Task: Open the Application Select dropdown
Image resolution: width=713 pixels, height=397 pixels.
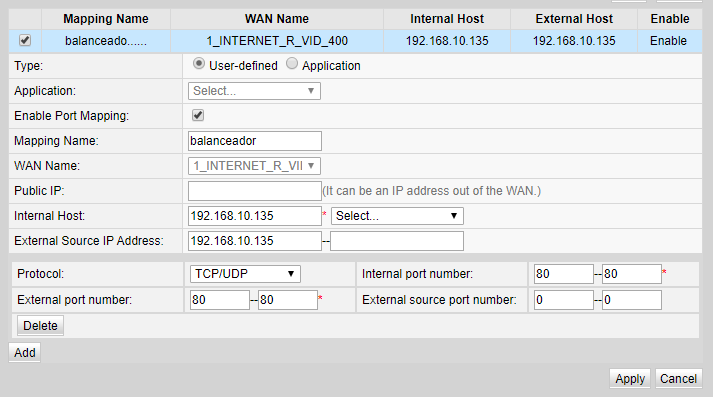Action: pos(254,91)
